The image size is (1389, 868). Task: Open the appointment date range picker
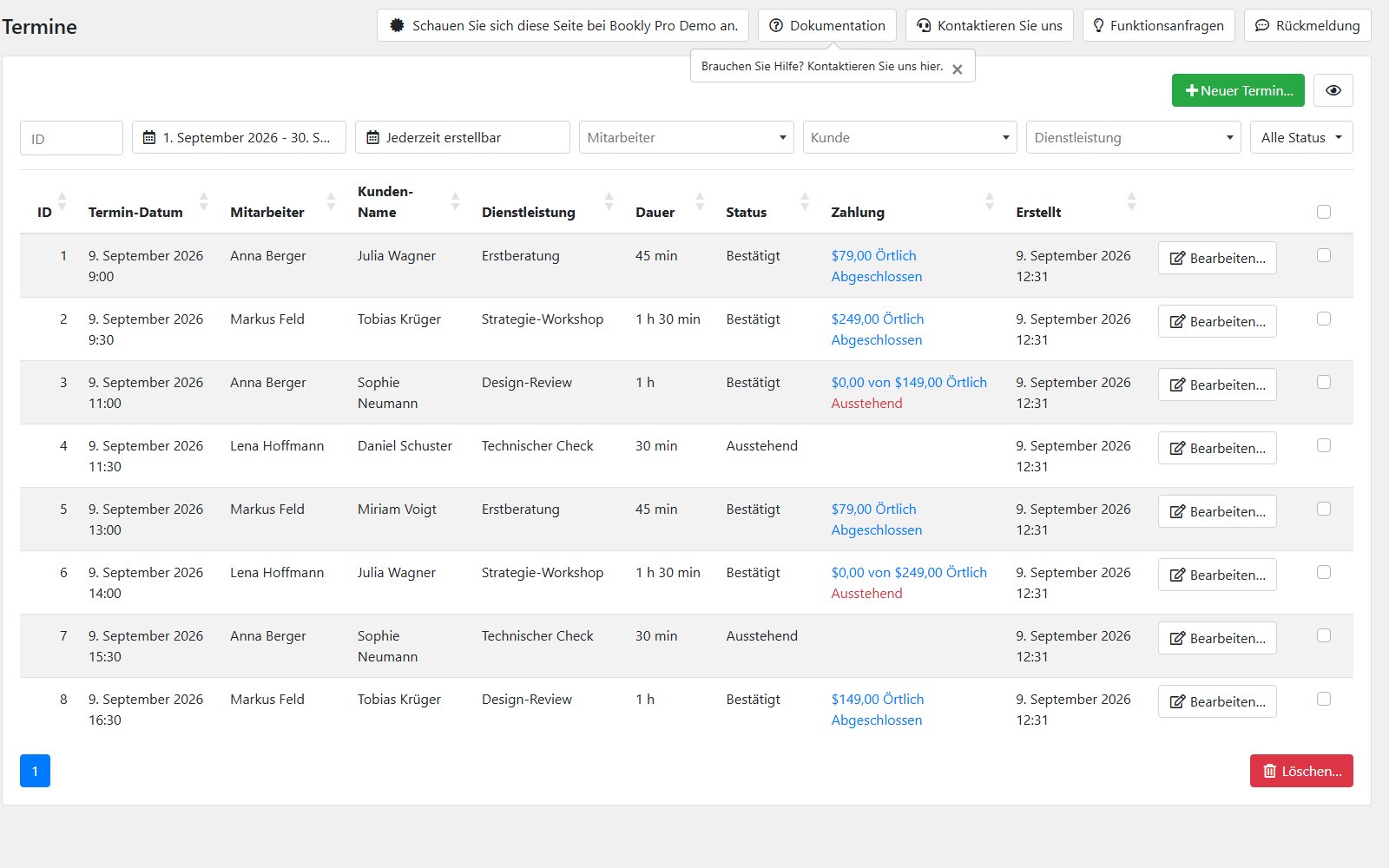click(x=239, y=137)
